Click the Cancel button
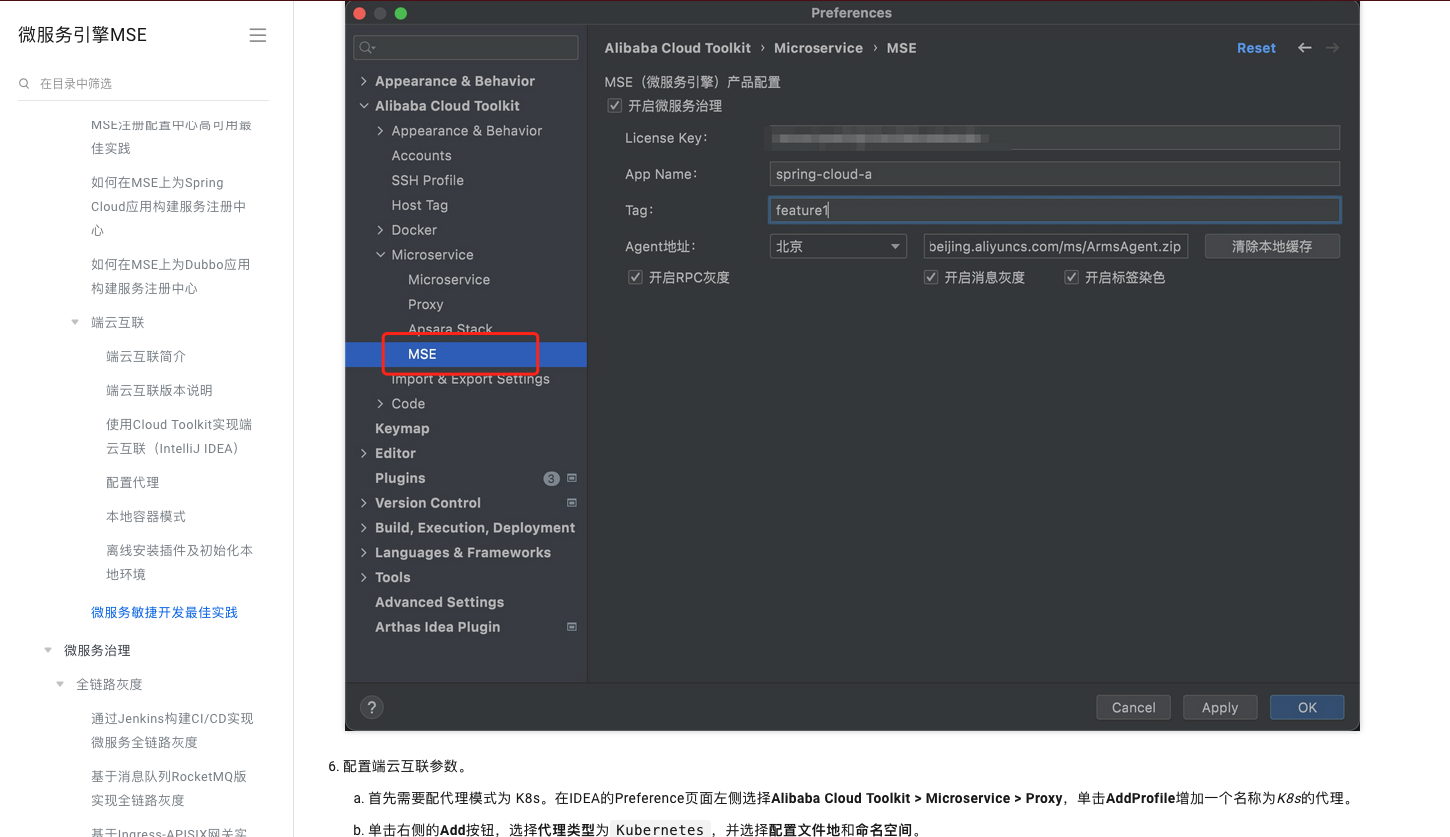 (1133, 707)
